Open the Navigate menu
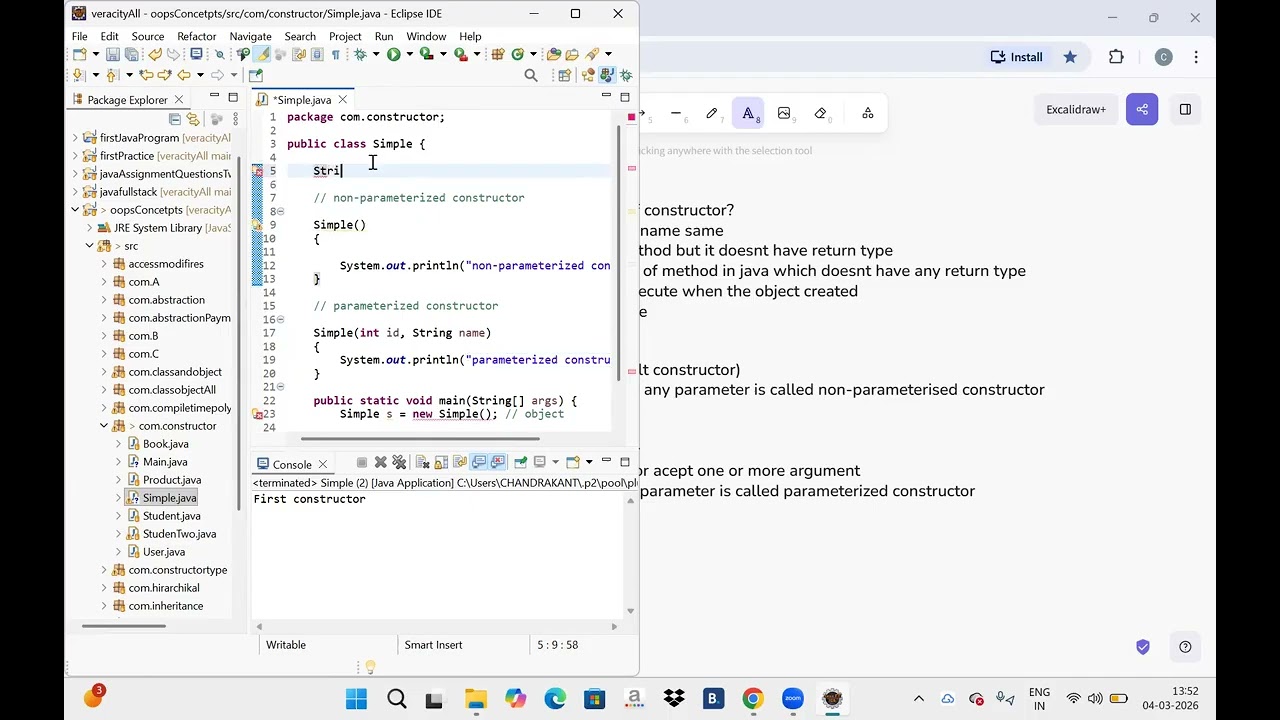The image size is (1280, 720). coord(250,36)
